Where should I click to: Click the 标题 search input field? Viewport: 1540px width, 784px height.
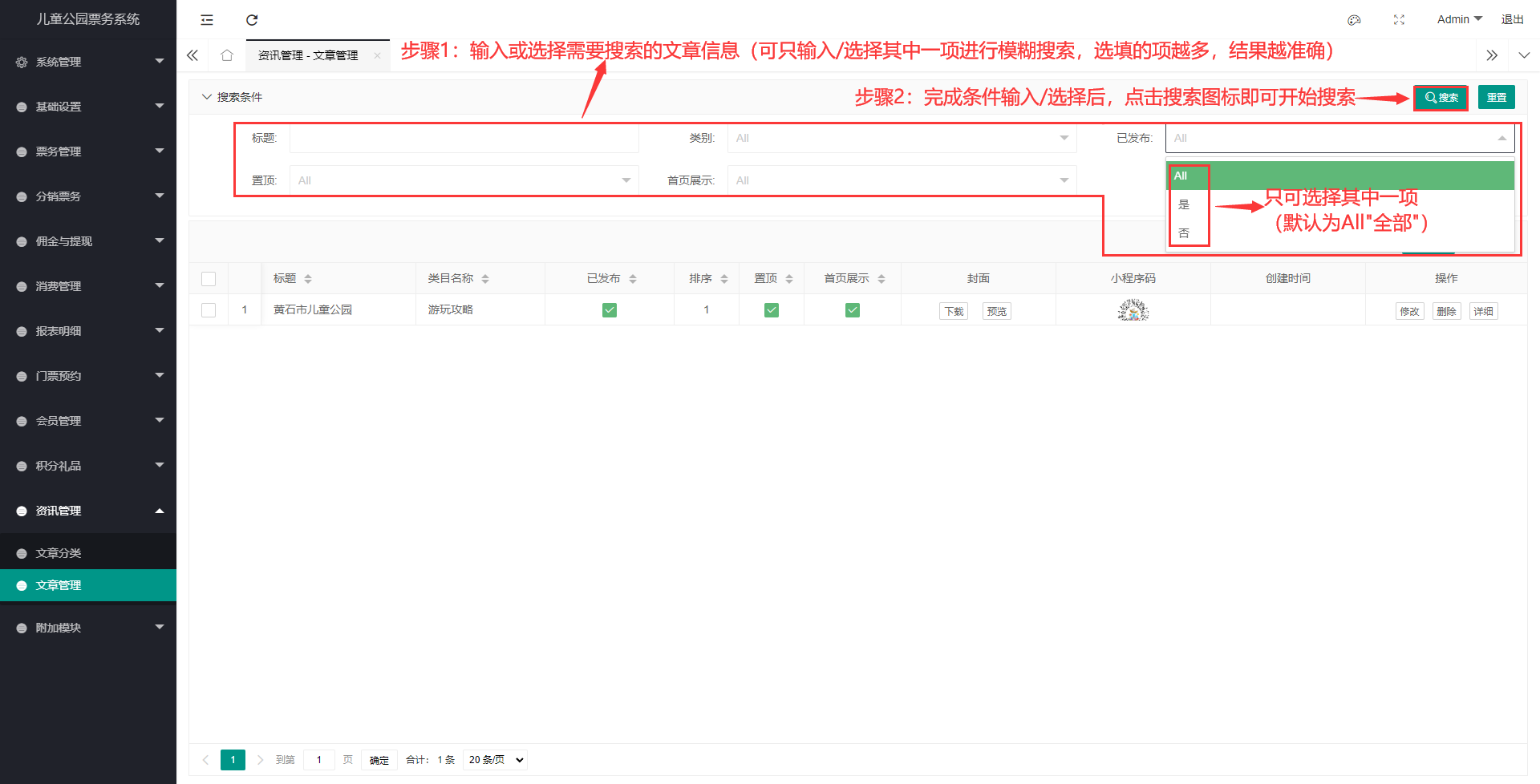464,138
